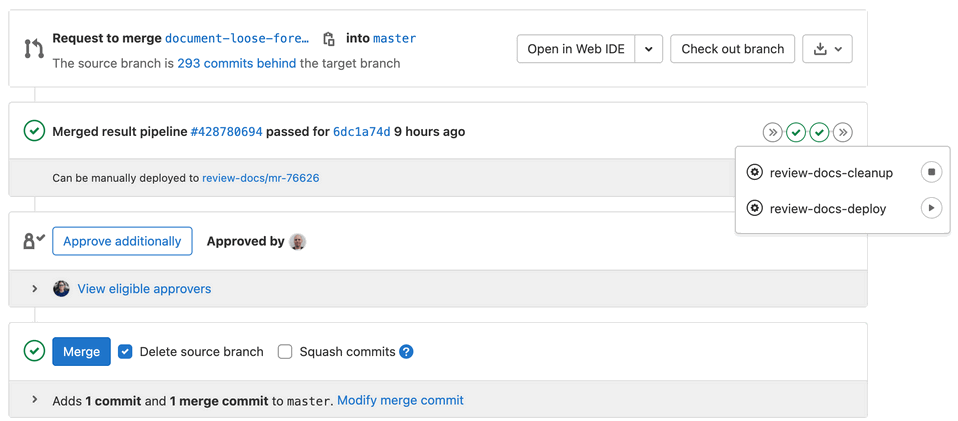
Task: Enable the Squash commits checkbox
Action: tap(285, 351)
